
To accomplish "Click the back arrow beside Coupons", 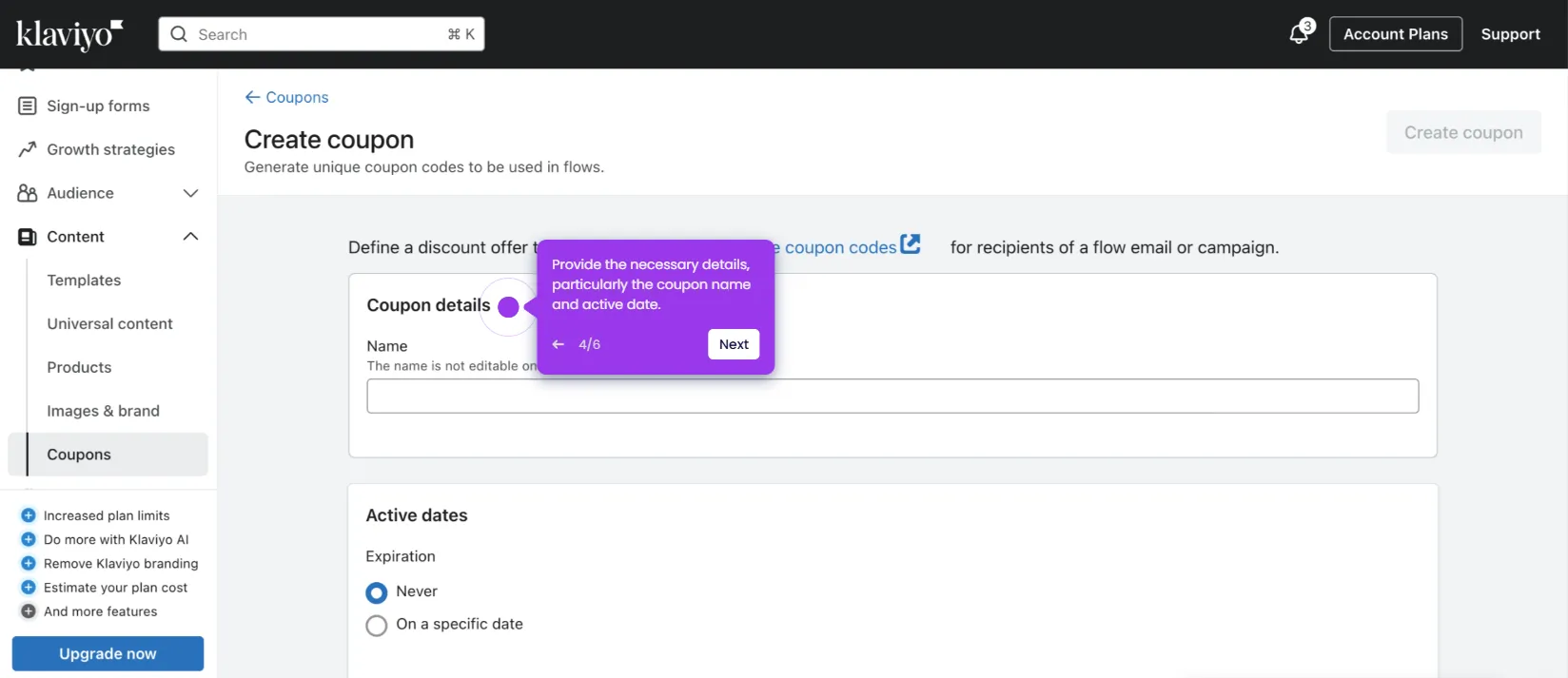I will click(252, 97).
